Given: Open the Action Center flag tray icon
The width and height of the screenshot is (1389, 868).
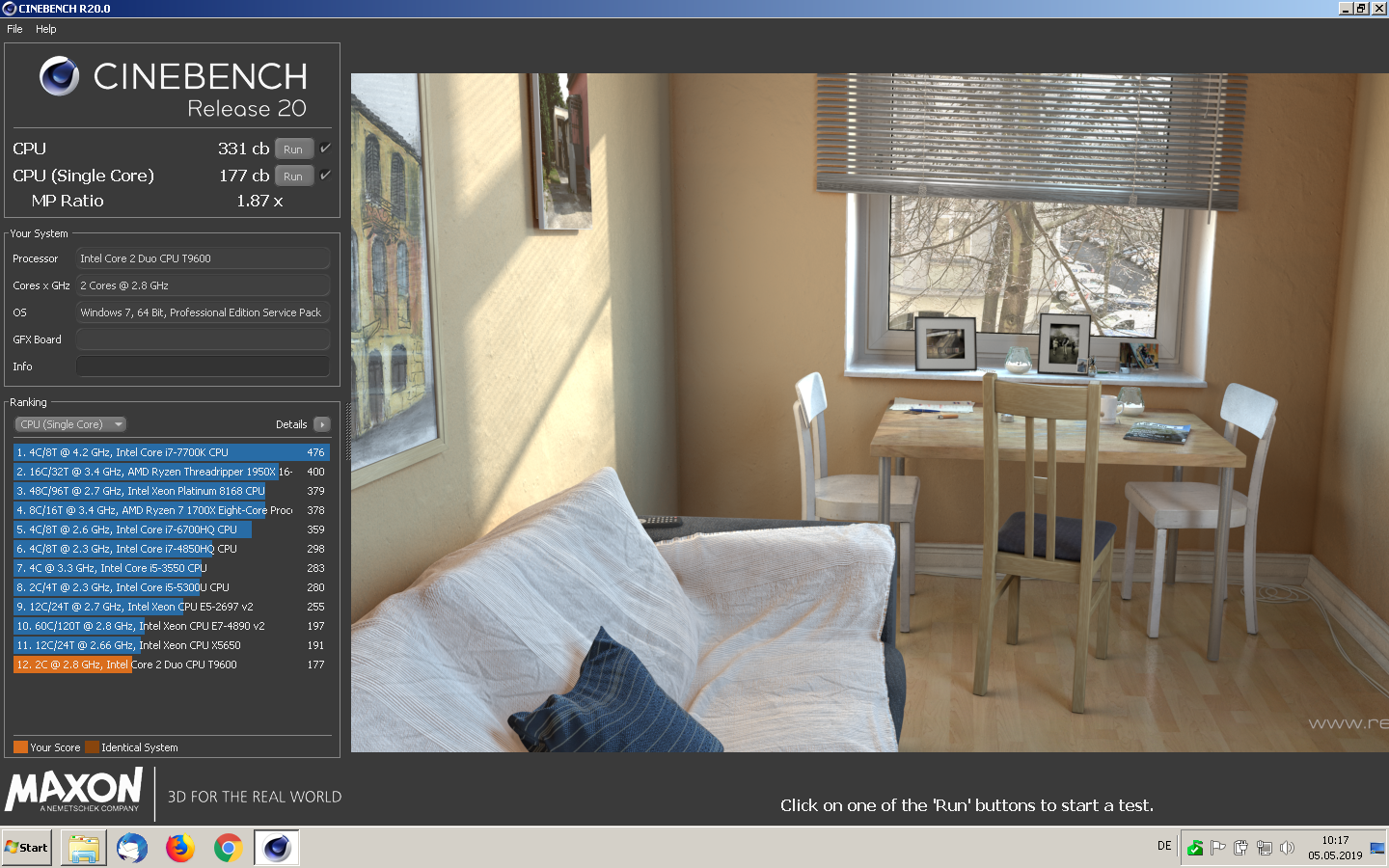Looking at the screenshot, I should 1218,848.
